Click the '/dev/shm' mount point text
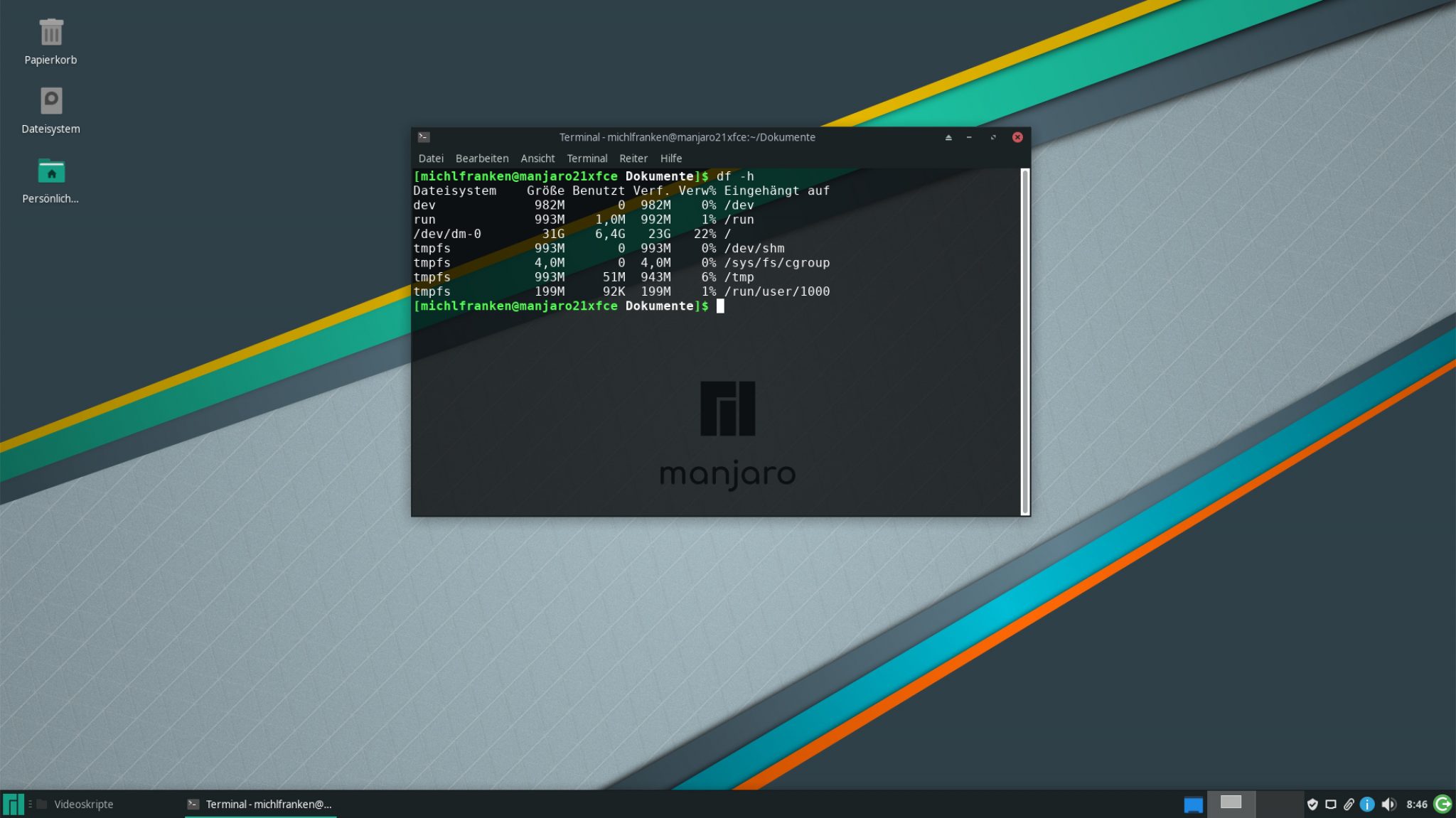The image size is (1456, 818). point(754,248)
